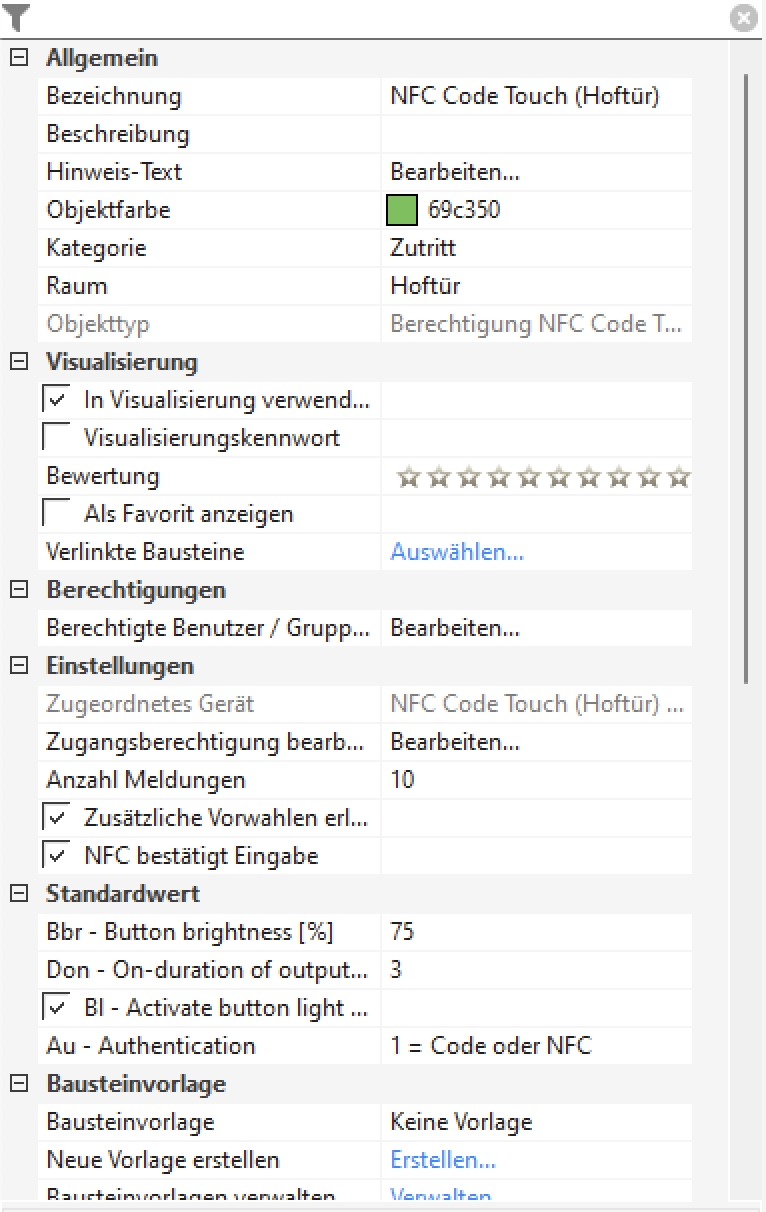766x1212 pixels.
Task: Collapse the Einstellungen section
Action: tap(18, 666)
